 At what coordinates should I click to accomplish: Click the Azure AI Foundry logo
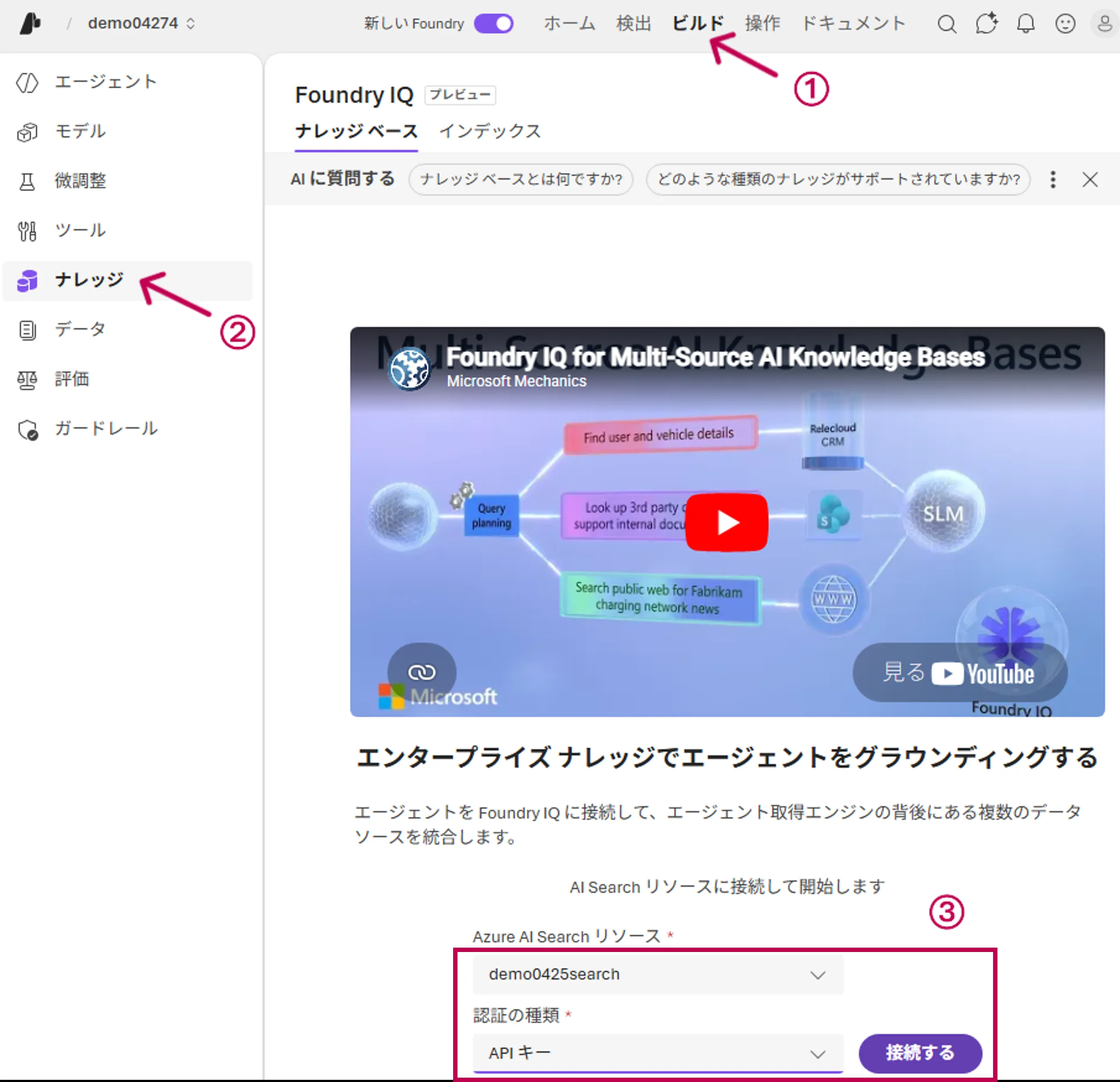(x=30, y=24)
